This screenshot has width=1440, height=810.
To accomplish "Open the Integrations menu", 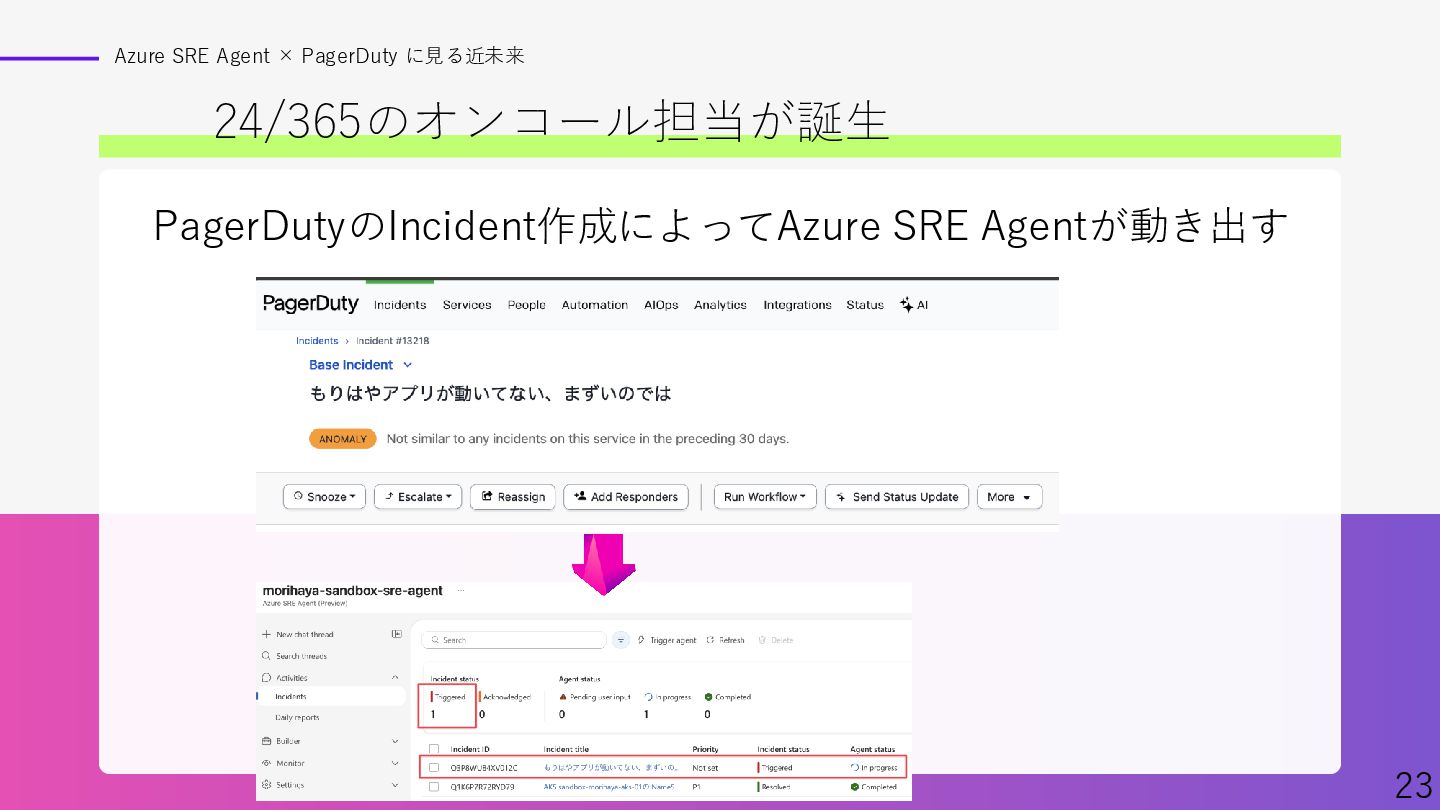I will (797, 305).
